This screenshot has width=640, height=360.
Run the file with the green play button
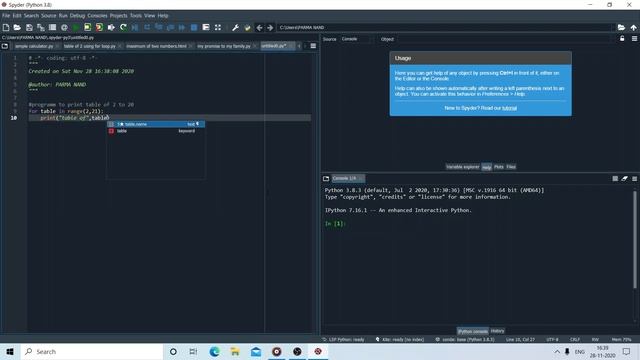point(76,27)
